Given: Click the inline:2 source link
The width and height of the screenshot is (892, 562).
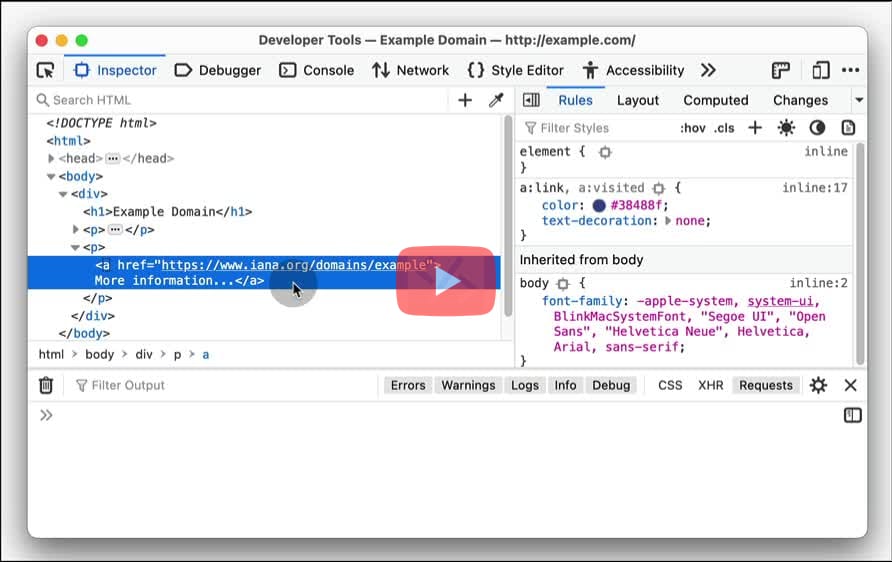Looking at the screenshot, I should coord(818,283).
